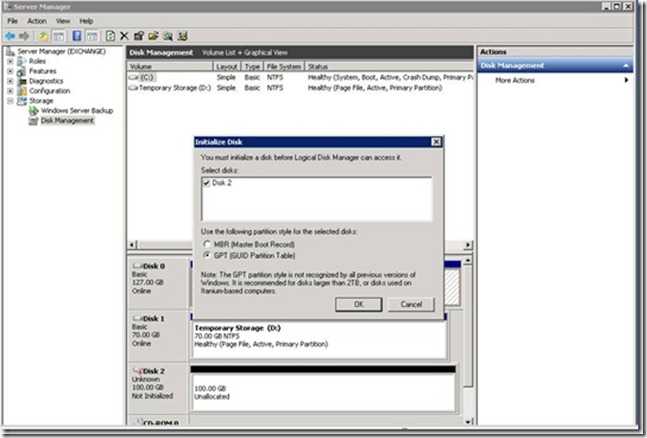This screenshot has width=647, height=438.
Task: Sort by the Type column header
Action: [x=252, y=66]
